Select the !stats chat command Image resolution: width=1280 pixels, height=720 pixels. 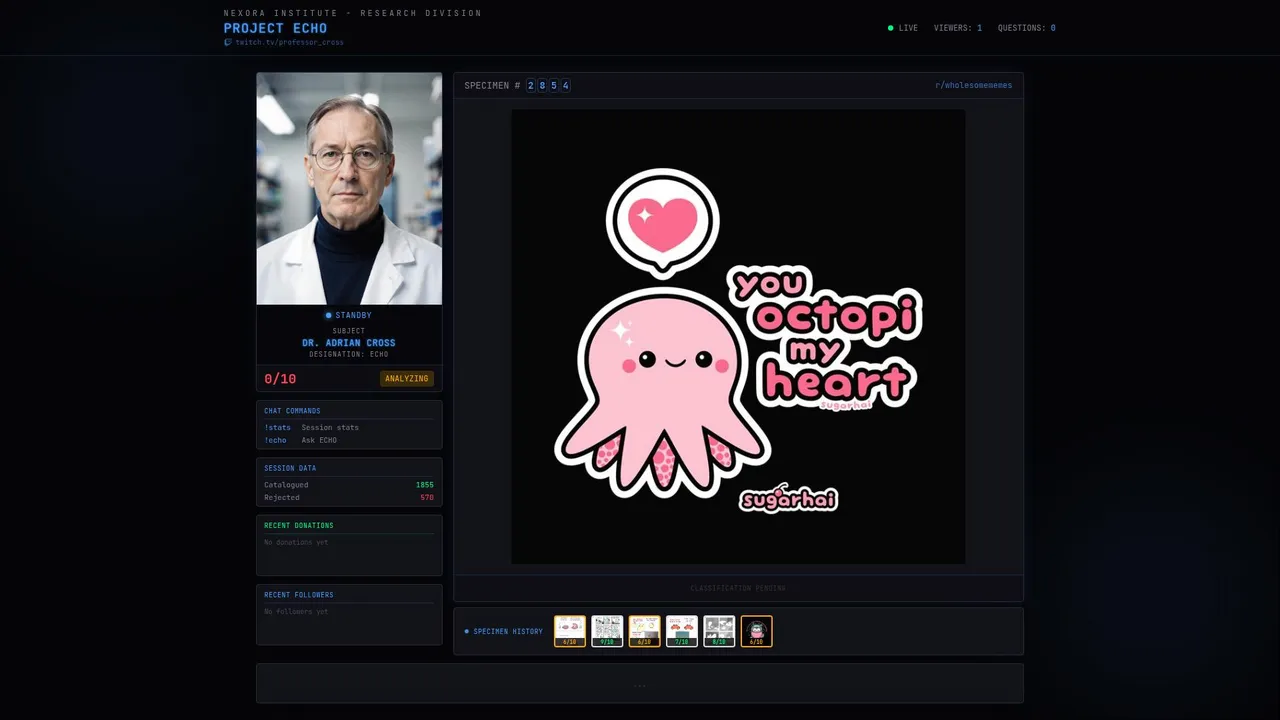click(277, 427)
